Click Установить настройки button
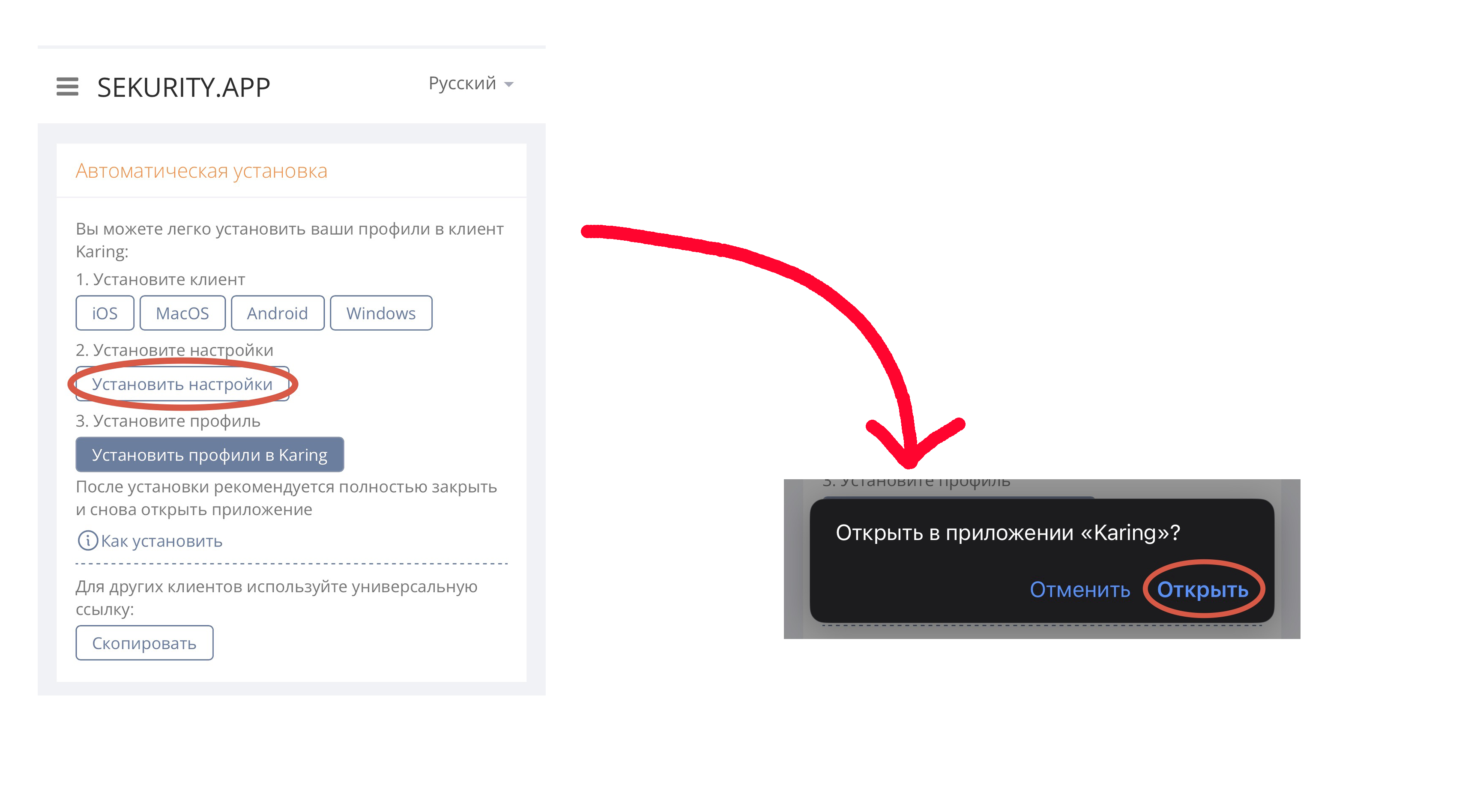 coord(182,384)
